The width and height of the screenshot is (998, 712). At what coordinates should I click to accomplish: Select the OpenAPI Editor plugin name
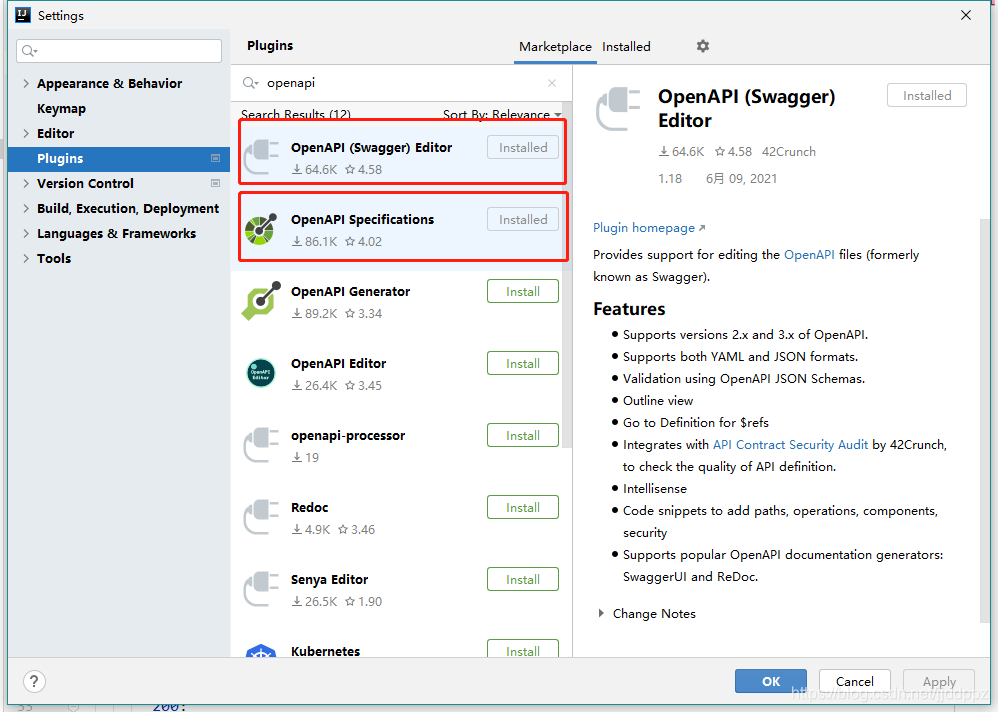pyautogui.click(x=338, y=363)
